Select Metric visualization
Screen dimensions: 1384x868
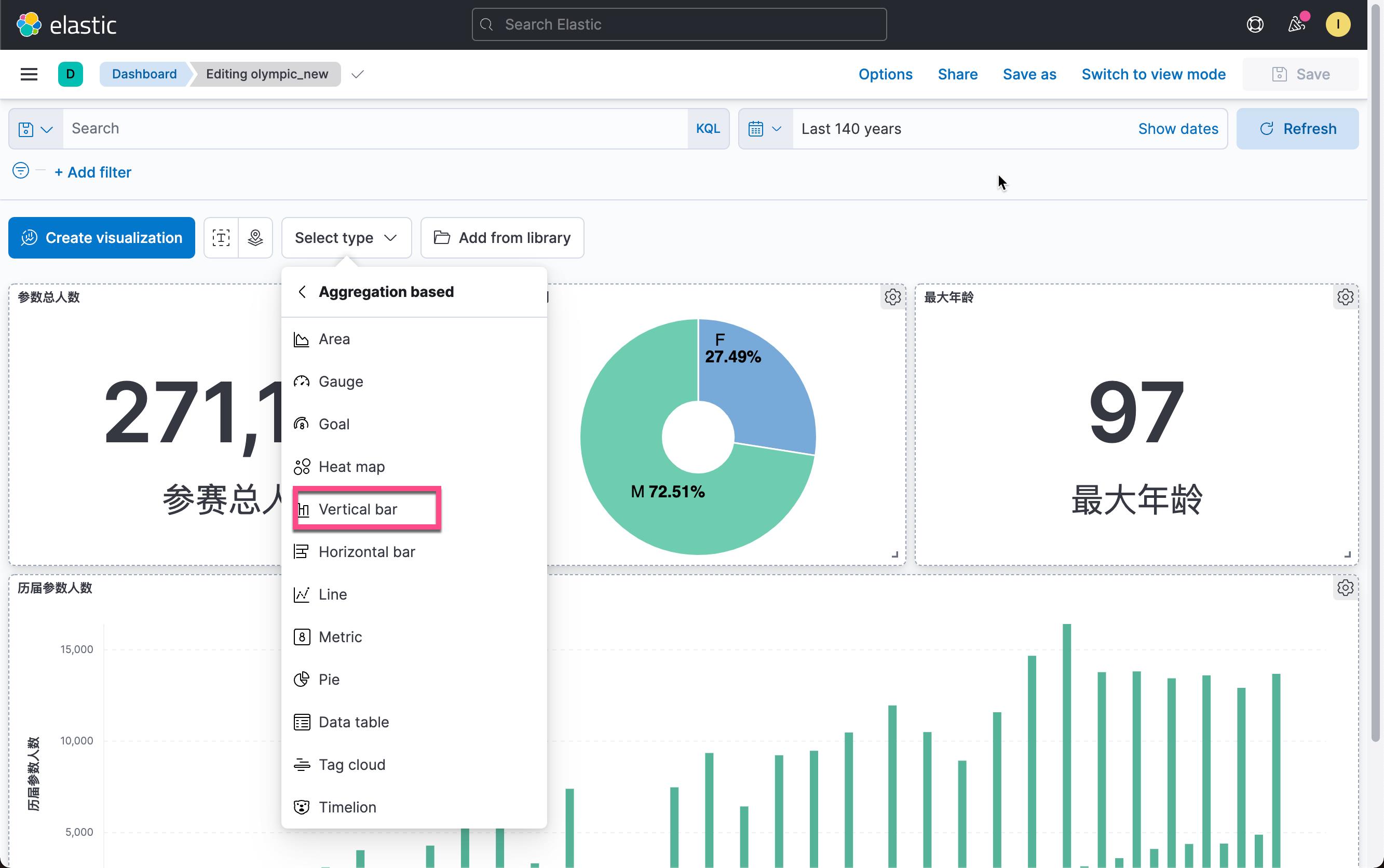pyautogui.click(x=414, y=636)
